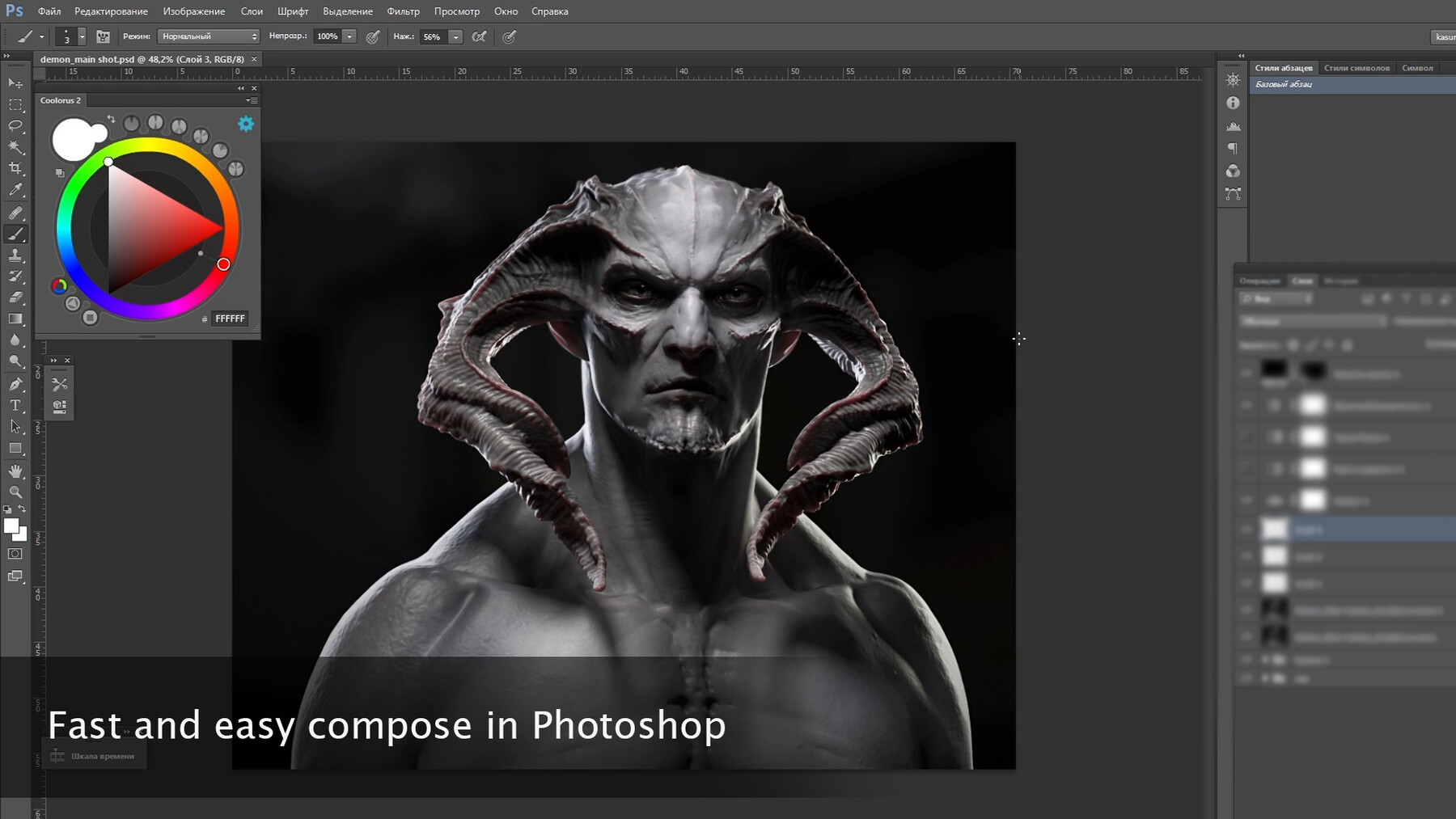Click the FFFFFF hex code field
The height and width of the screenshot is (819, 1456).
[x=230, y=318]
